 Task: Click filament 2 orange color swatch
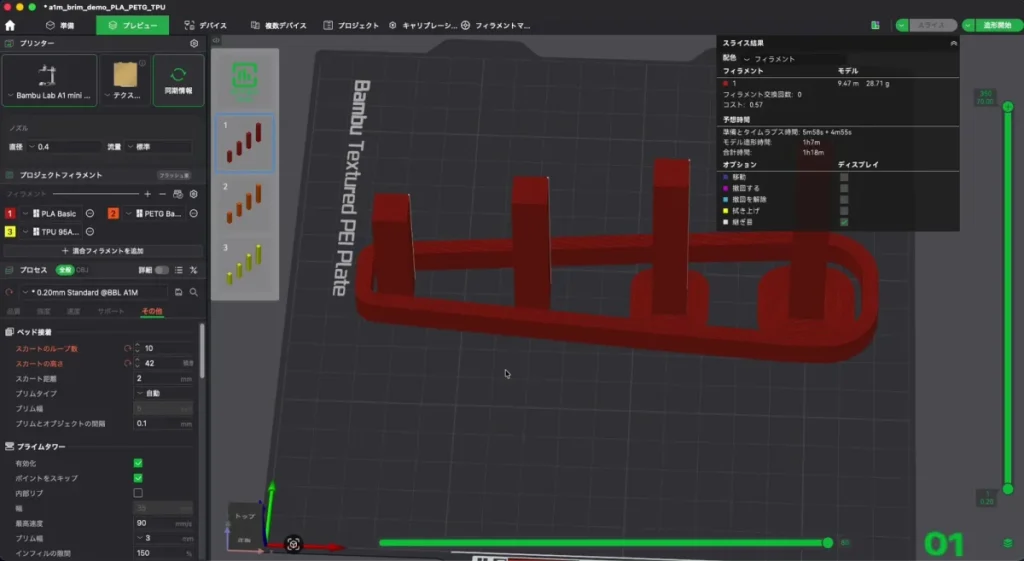coord(113,214)
